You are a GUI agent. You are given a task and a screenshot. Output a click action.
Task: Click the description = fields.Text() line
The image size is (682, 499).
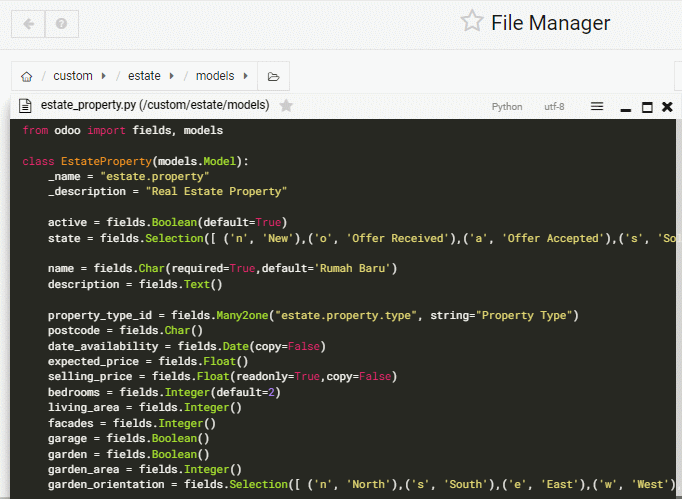pyautogui.click(x=135, y=285)
